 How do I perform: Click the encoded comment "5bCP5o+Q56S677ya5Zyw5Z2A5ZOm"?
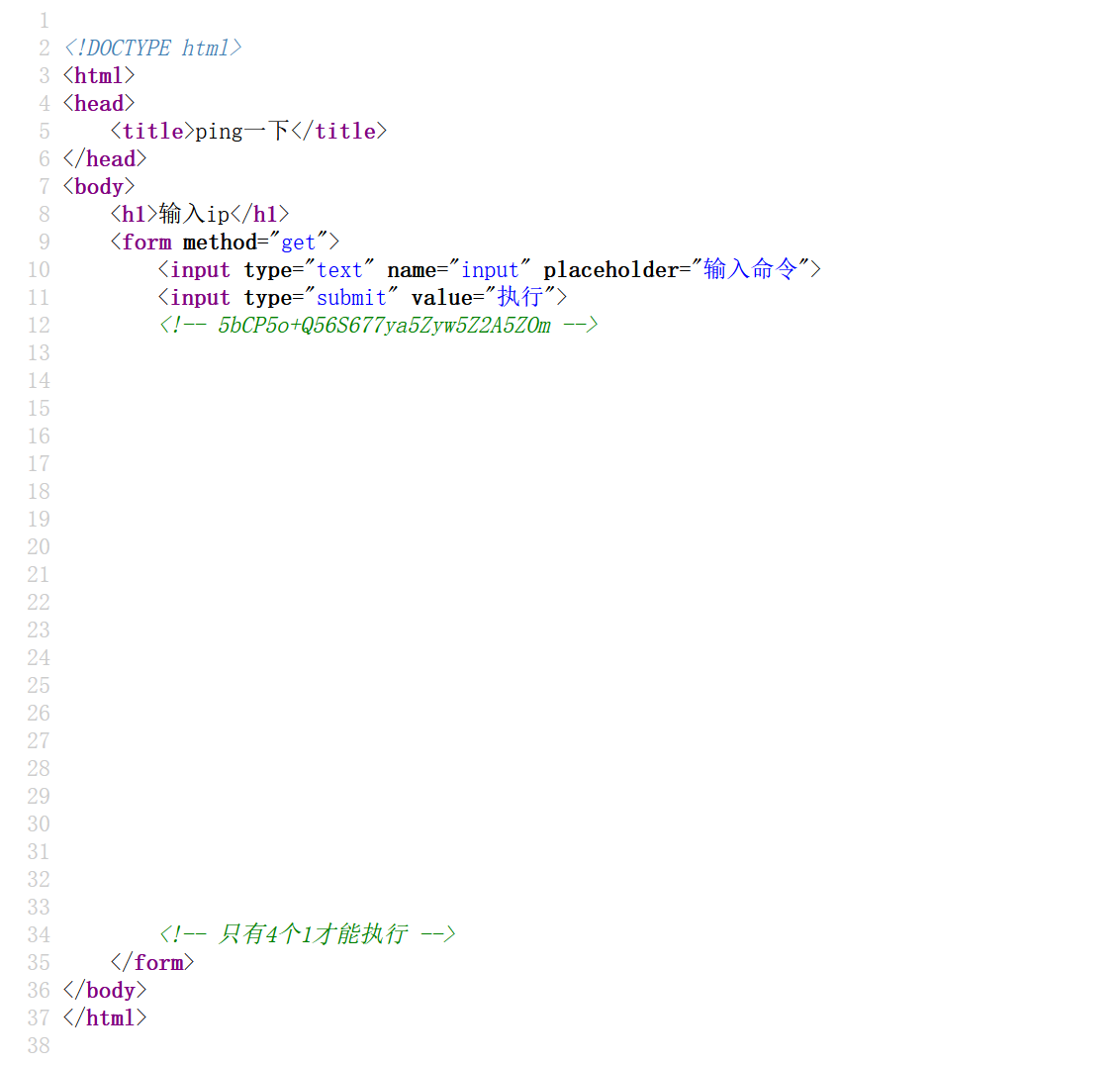[x=384, y=326]
